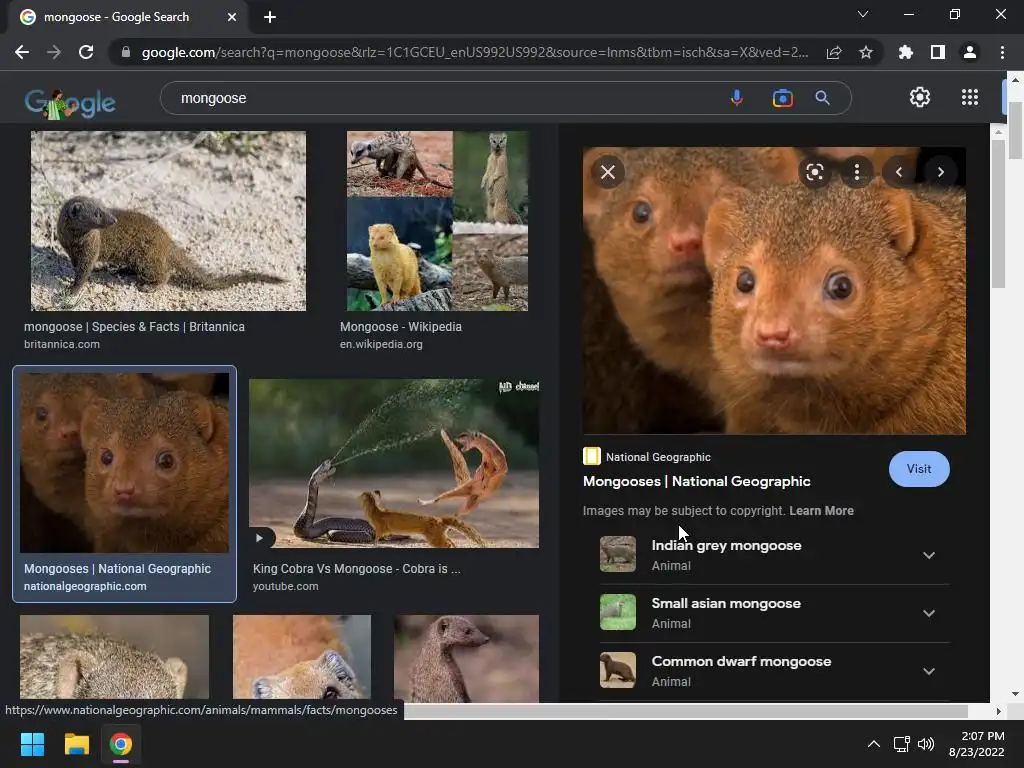Open the Chrome three-dot menu
The image size is (1024, 768).
[1002, 52]
